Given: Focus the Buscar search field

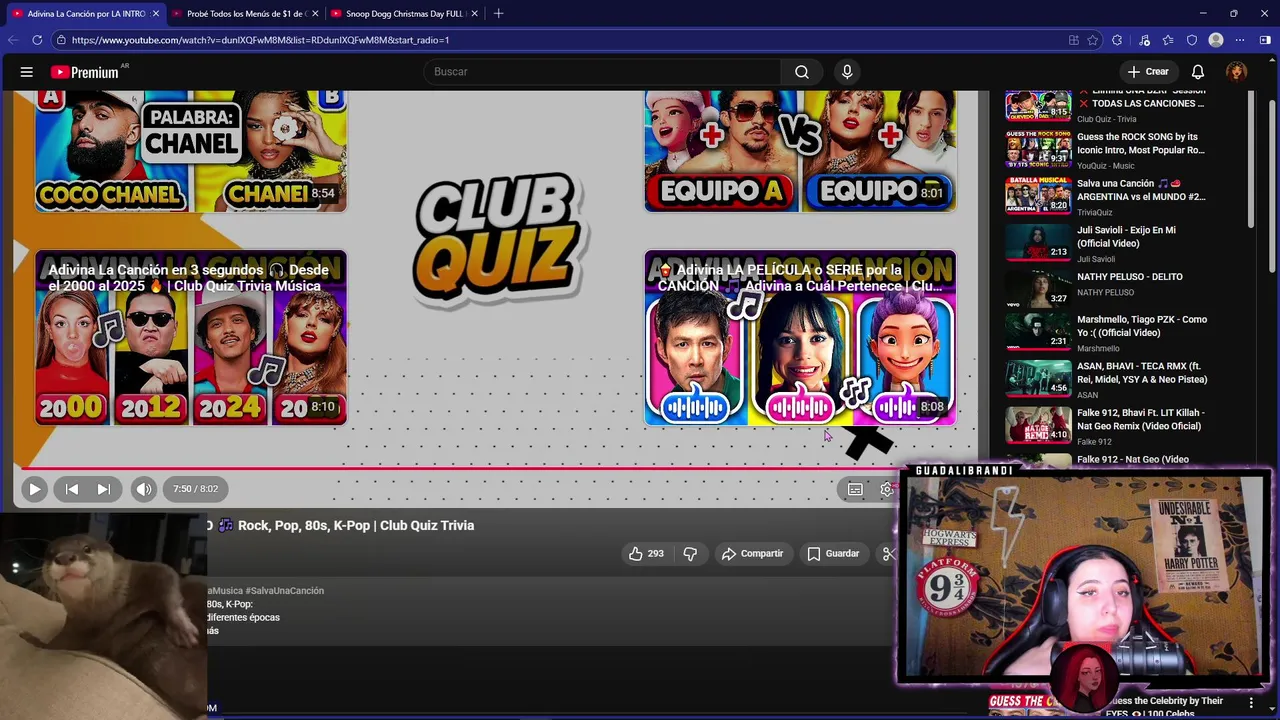Looking at the screenshot, I should click(603, 72).
